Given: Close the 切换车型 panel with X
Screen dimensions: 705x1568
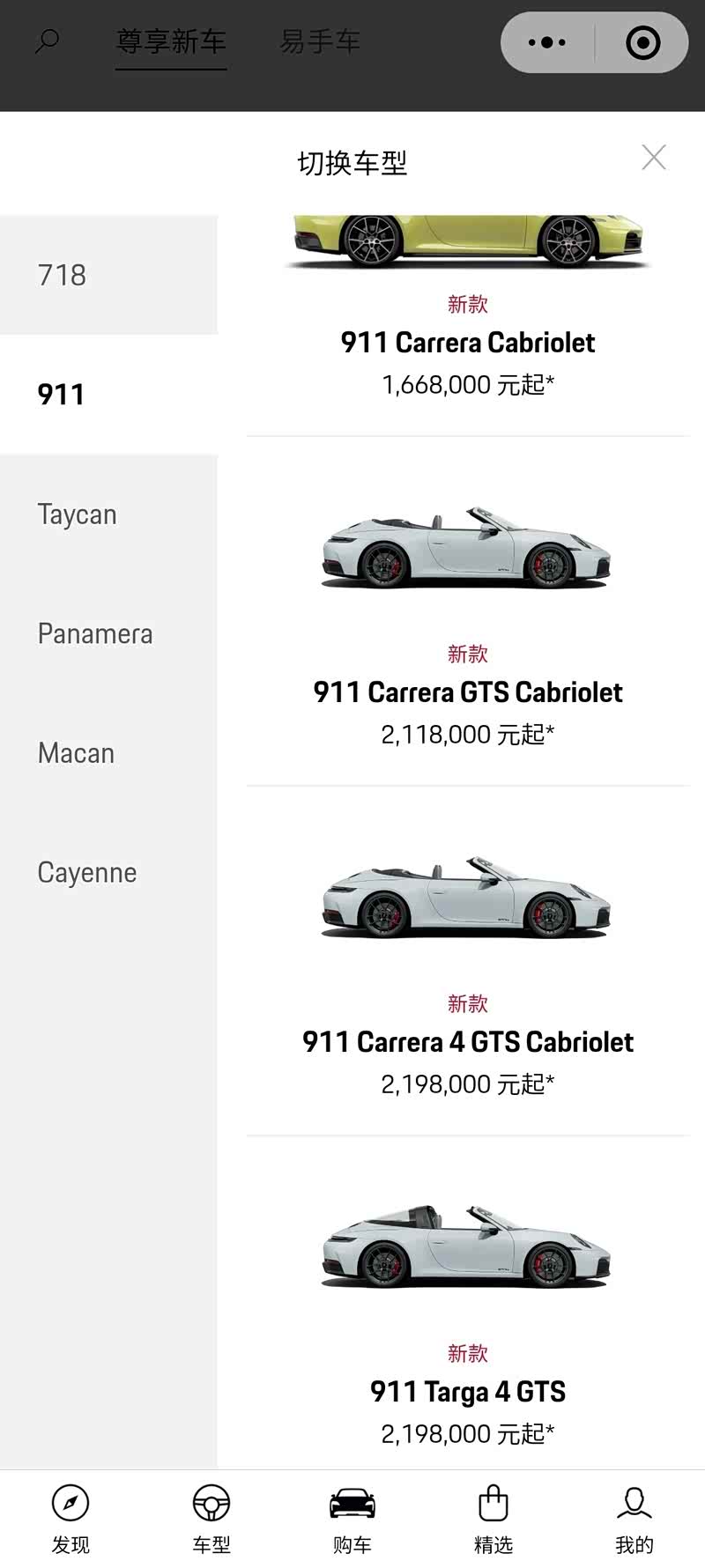Looking at the screenshot, I should (x=654, y=158).
